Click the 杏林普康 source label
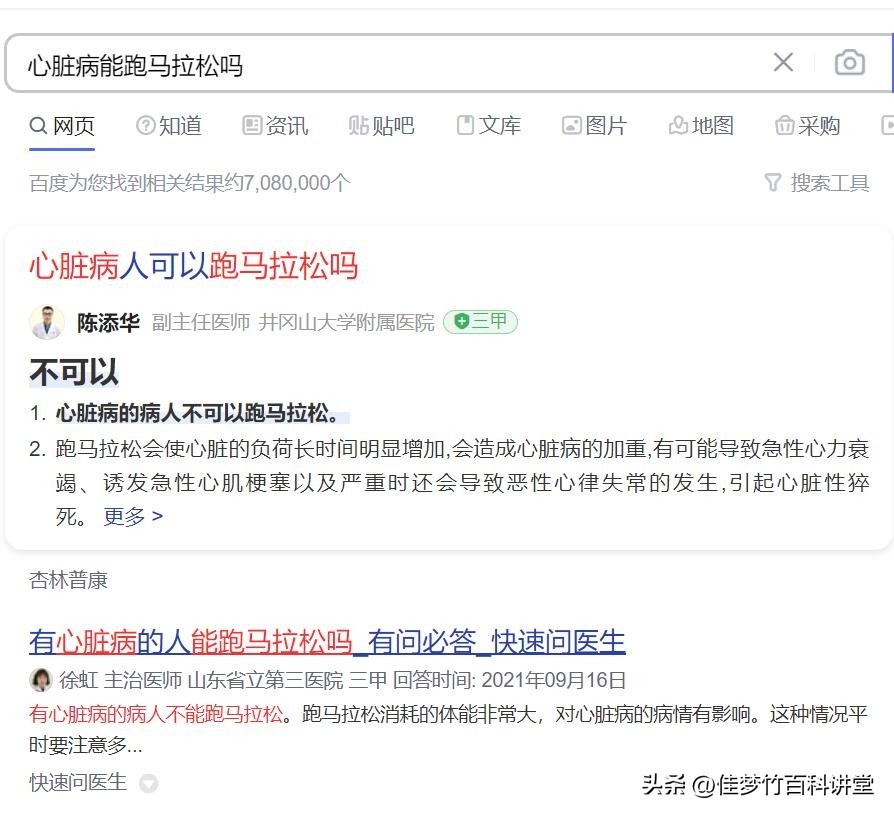Viewport: 894px width, 816px height. pyautogui.click(x=68, y=580)
